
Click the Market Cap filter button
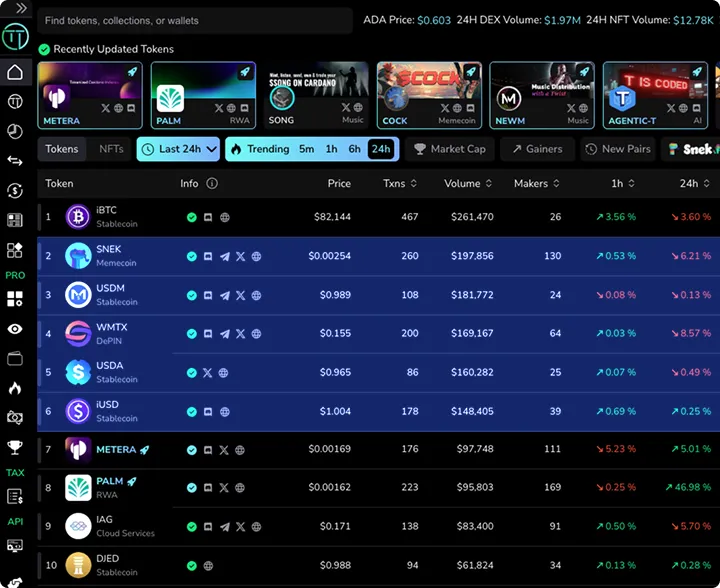click(x=450, y=149)
